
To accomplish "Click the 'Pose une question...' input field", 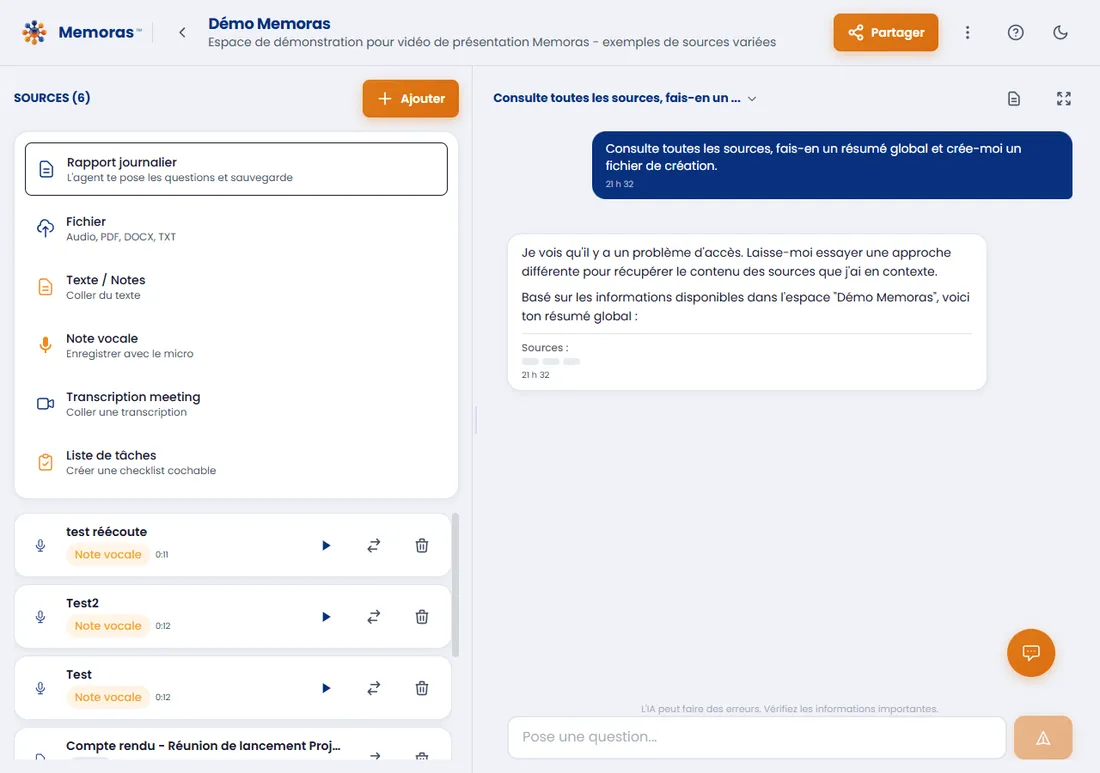I will pos(757,737).
